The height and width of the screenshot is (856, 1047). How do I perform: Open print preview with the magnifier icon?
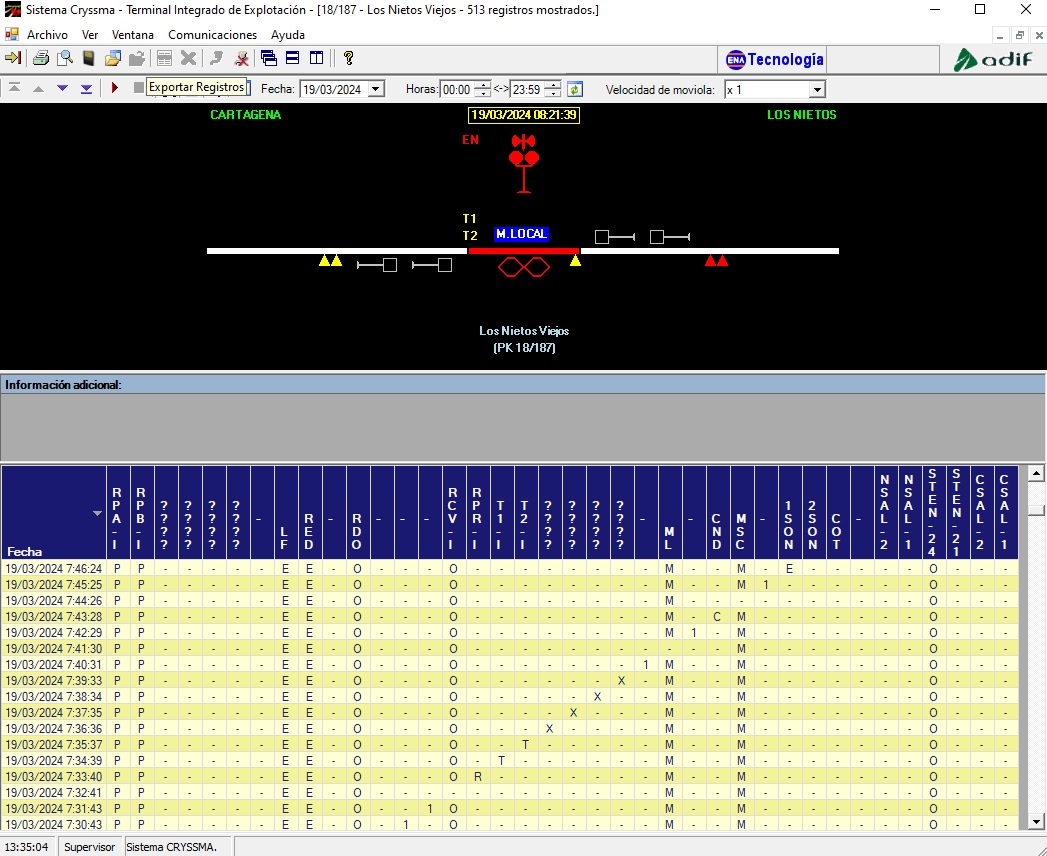(x=64, y=59)
